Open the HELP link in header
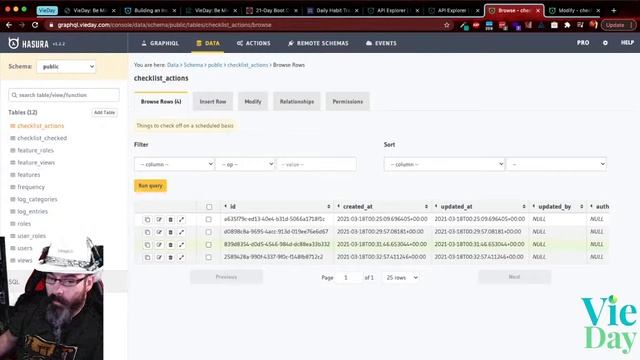Viewport: 640px width, 360px height. [627, 42]
